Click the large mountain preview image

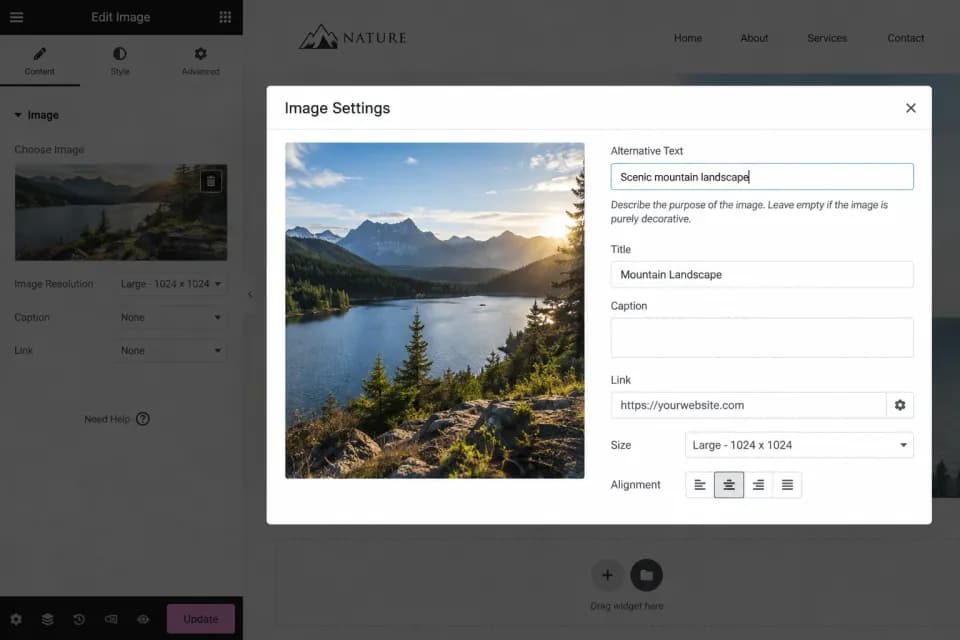[435, 311]
